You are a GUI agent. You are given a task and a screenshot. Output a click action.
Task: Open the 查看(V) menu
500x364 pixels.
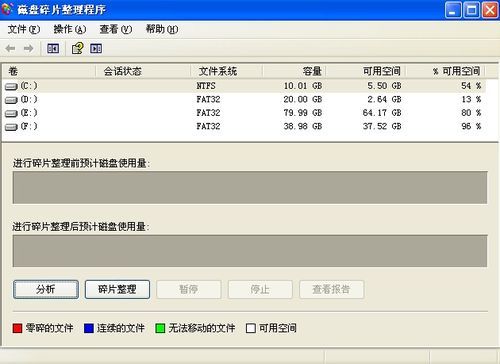116,29
